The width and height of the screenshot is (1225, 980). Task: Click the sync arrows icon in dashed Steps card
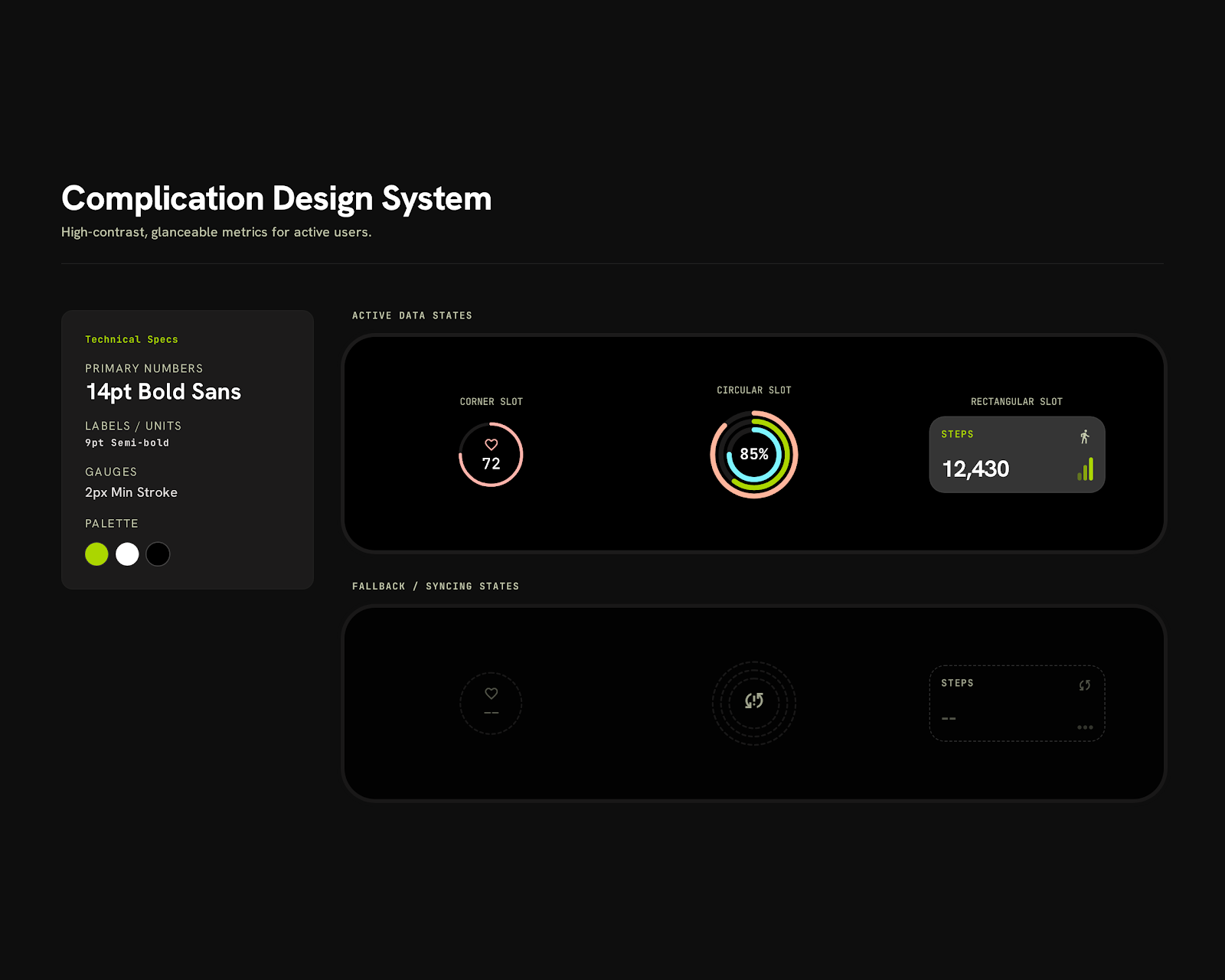click(1085, 685)
